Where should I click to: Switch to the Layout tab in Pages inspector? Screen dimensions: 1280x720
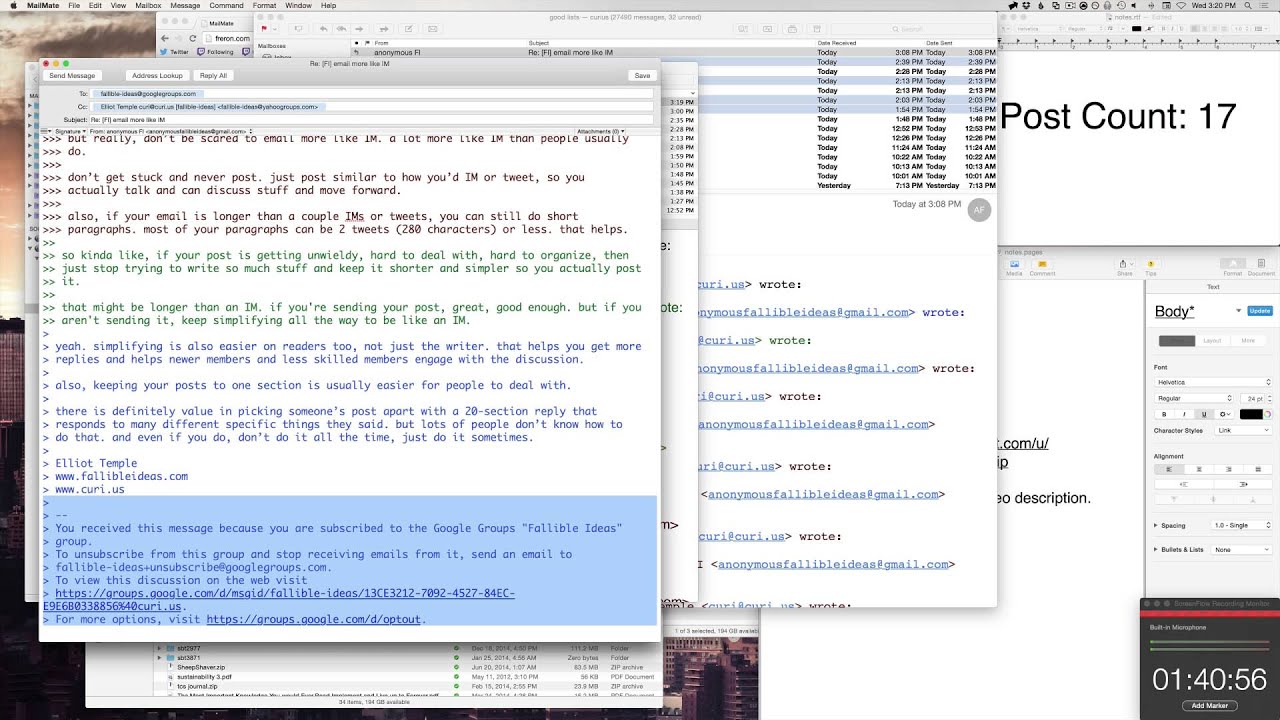1212,341
